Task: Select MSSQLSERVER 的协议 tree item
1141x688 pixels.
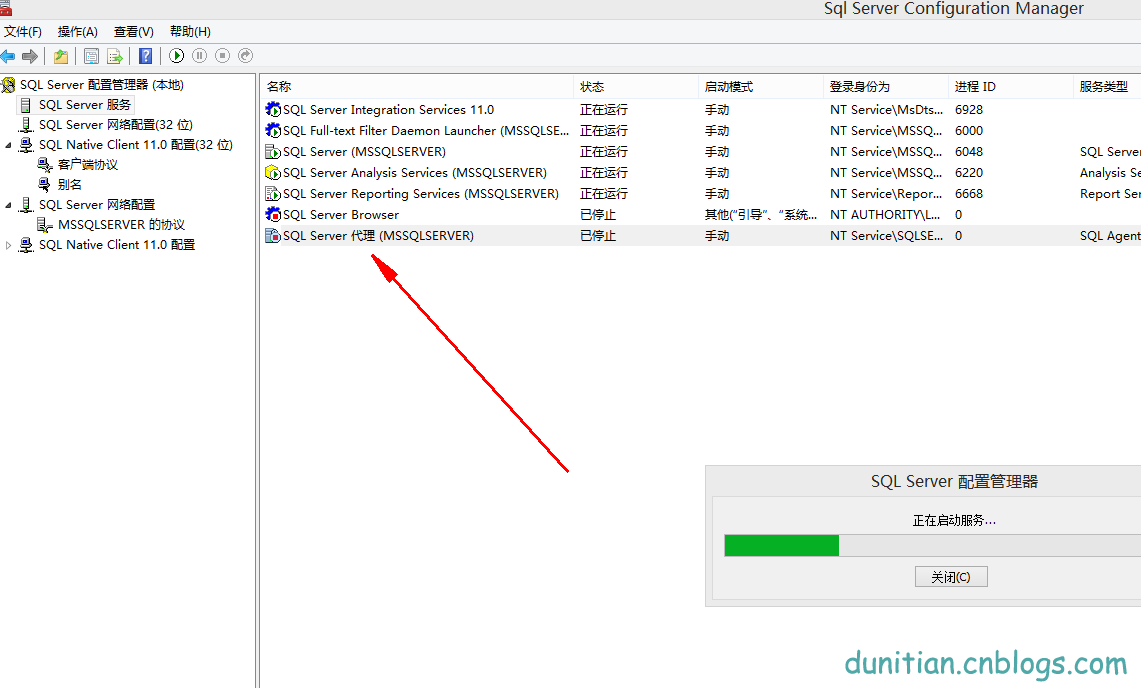Action: pos(122,225)
